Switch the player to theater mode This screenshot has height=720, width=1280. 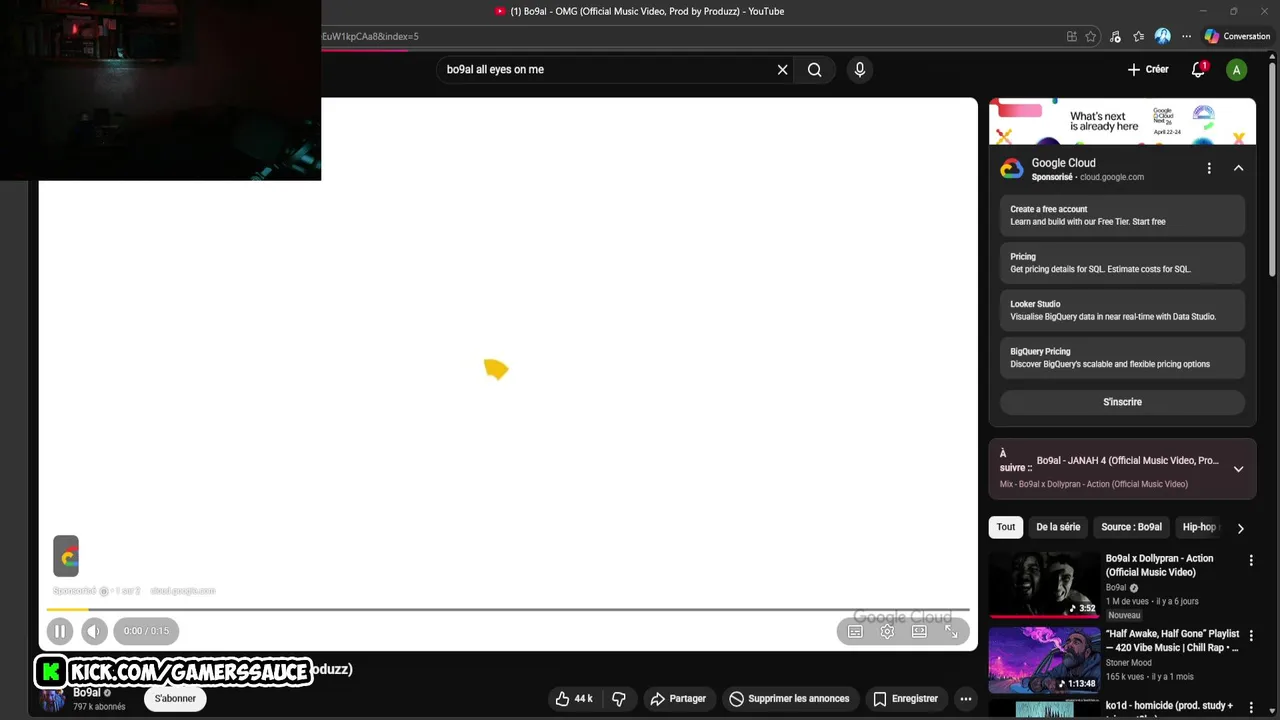919,631
